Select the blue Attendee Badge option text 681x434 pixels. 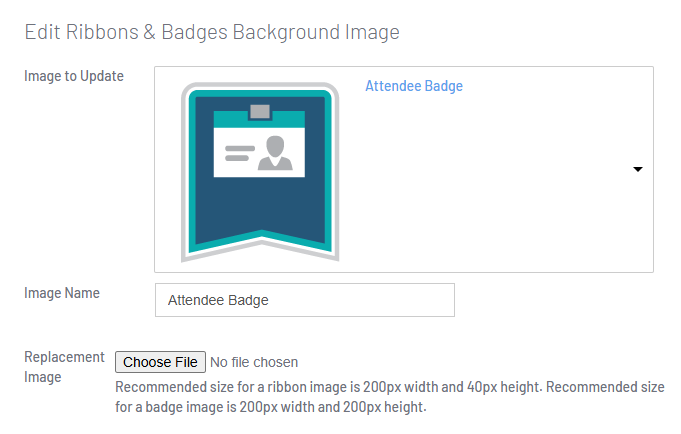414,87
